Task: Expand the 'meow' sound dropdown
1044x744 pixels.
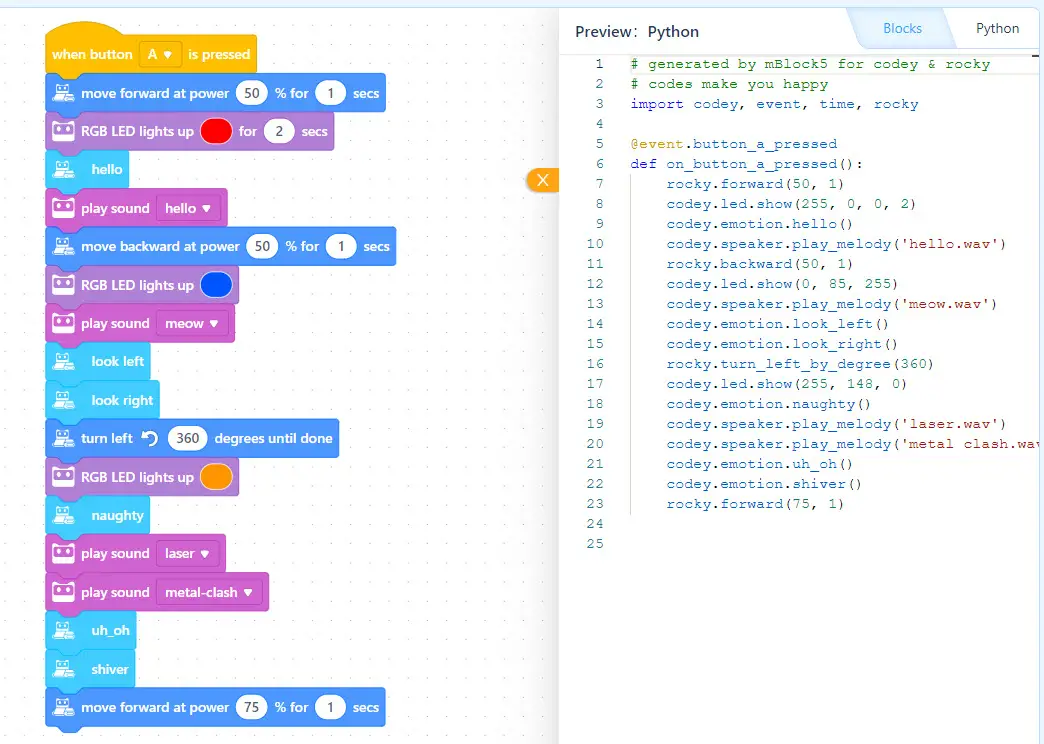Action: [x=192, y=324]
